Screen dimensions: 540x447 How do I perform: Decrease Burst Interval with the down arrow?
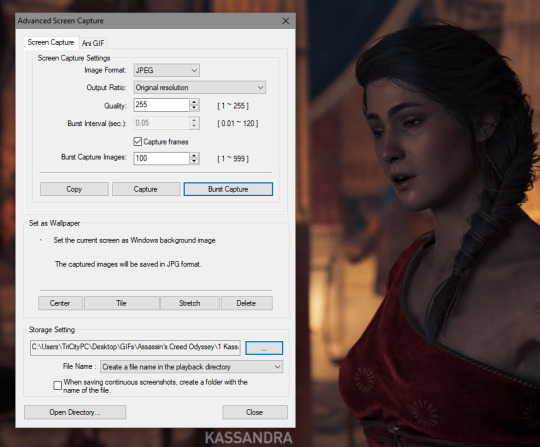click(194, 126)
